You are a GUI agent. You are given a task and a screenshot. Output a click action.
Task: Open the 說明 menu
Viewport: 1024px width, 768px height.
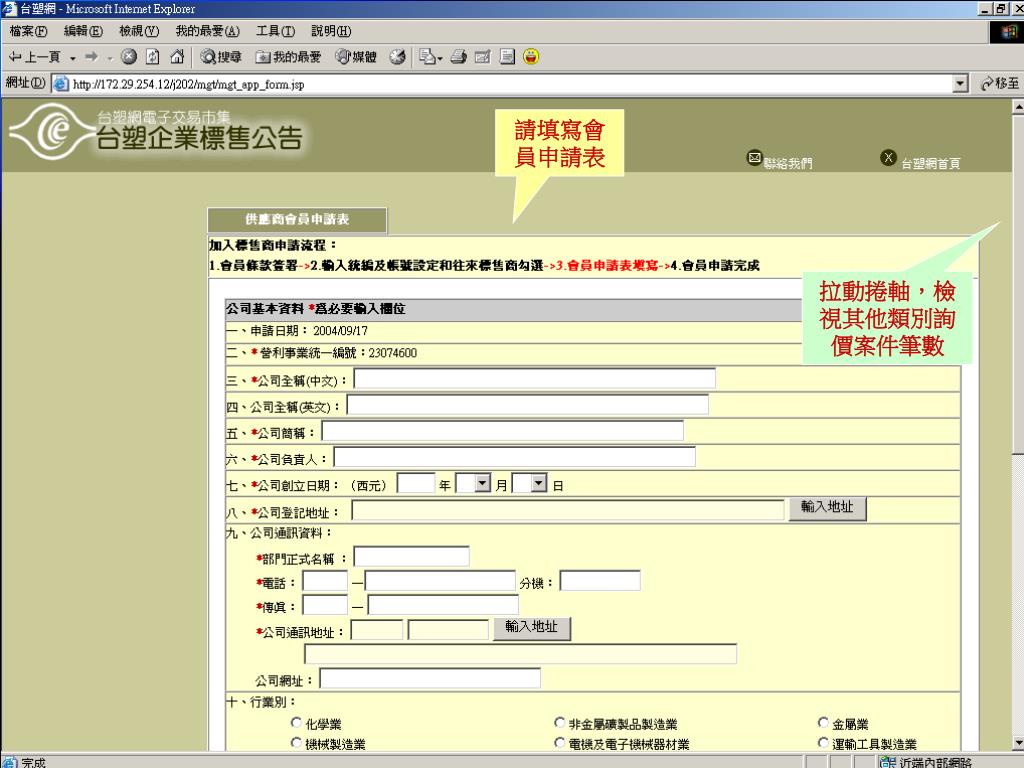tap(330, 31)
